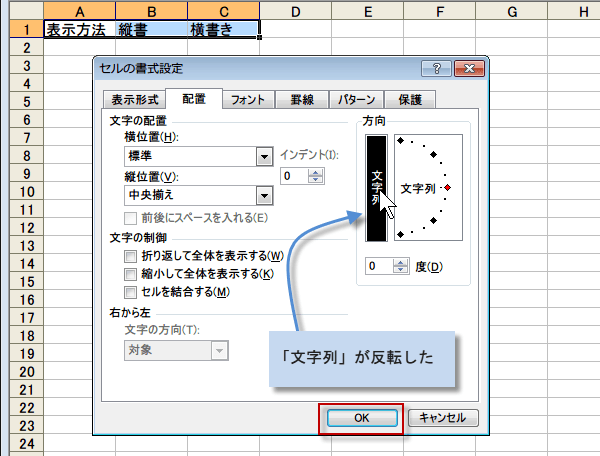600x456 pixels.
Task: Select cell B1 縦書
Action: point(152,29)
